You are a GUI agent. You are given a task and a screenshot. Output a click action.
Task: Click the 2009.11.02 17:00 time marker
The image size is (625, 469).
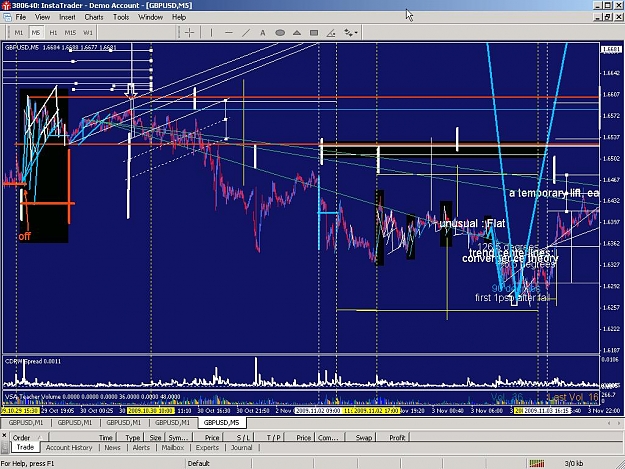375,410
